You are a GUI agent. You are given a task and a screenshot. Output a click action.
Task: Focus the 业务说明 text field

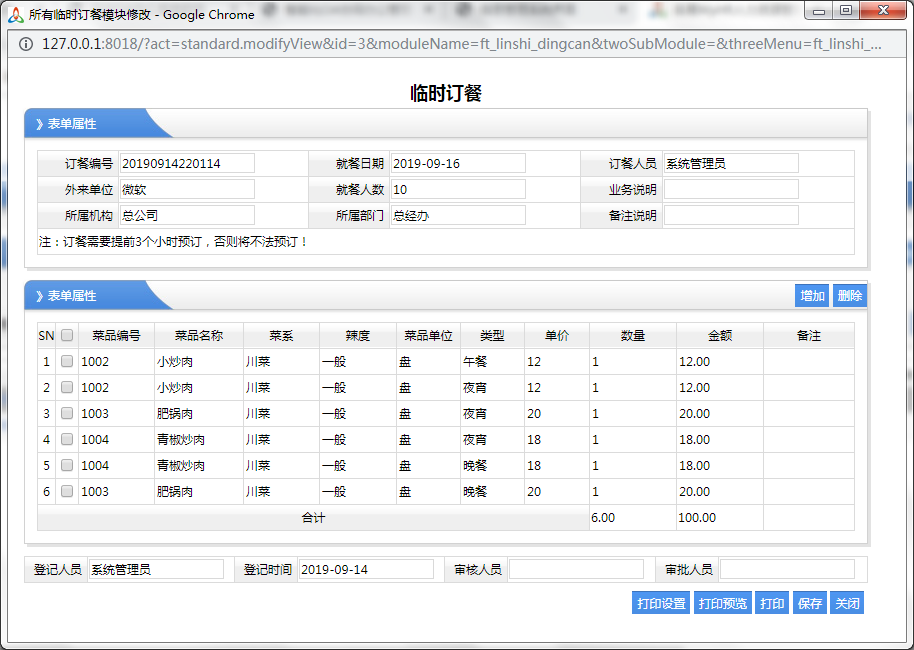(x=731, y=189)
